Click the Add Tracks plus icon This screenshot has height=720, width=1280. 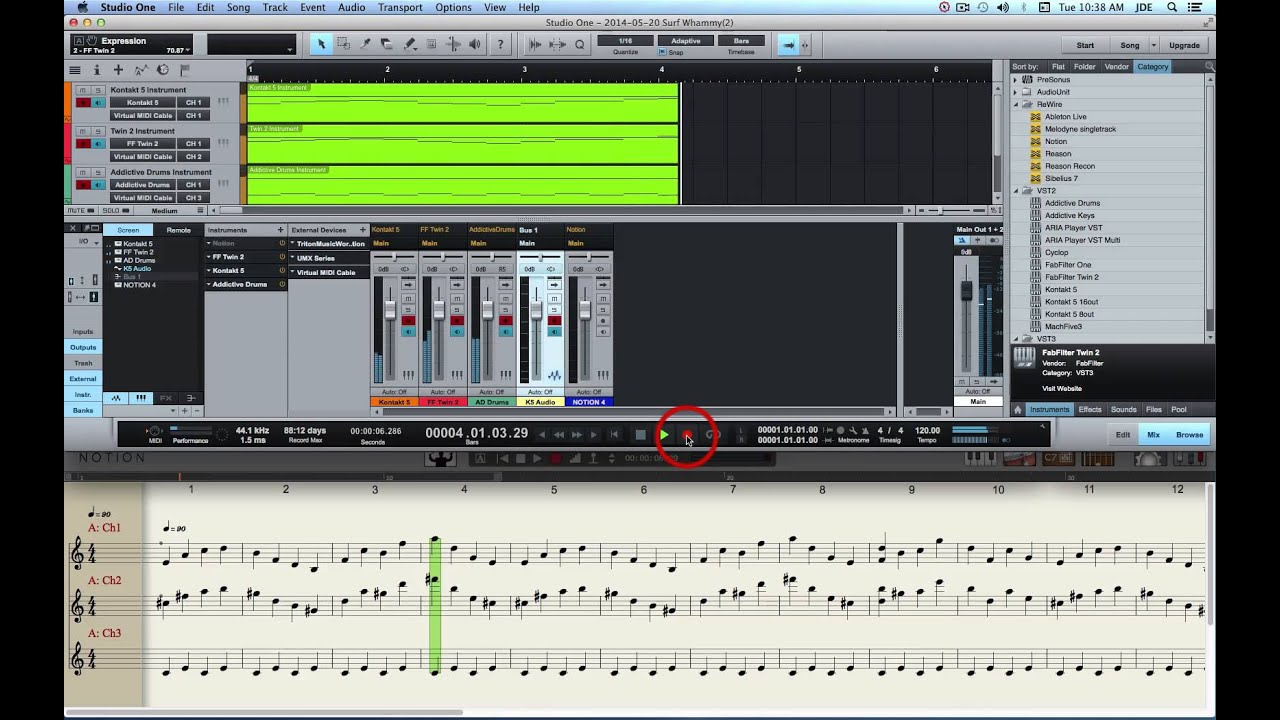(x=118, y=70)
